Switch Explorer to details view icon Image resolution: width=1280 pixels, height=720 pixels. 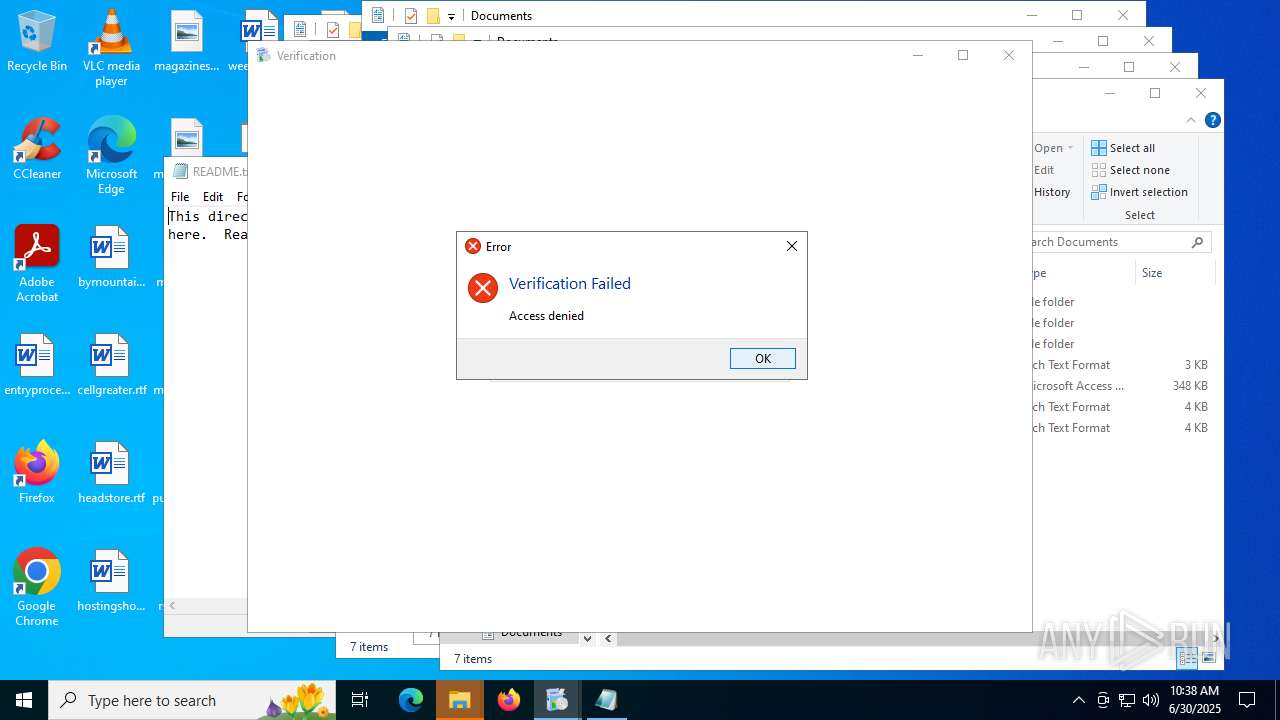(1187, 657)
